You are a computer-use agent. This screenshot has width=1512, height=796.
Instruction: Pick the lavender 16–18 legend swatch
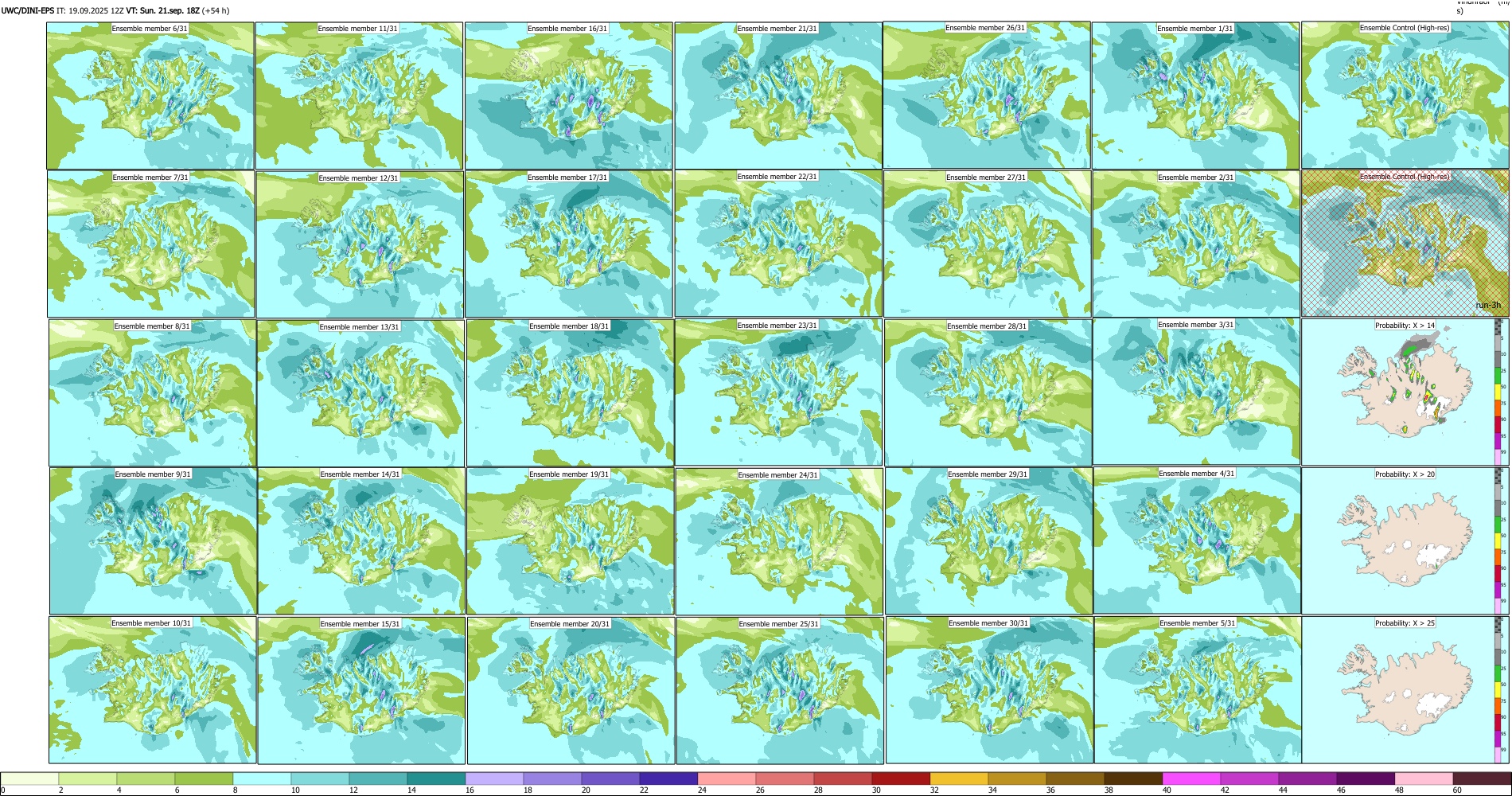coord(494,778)
